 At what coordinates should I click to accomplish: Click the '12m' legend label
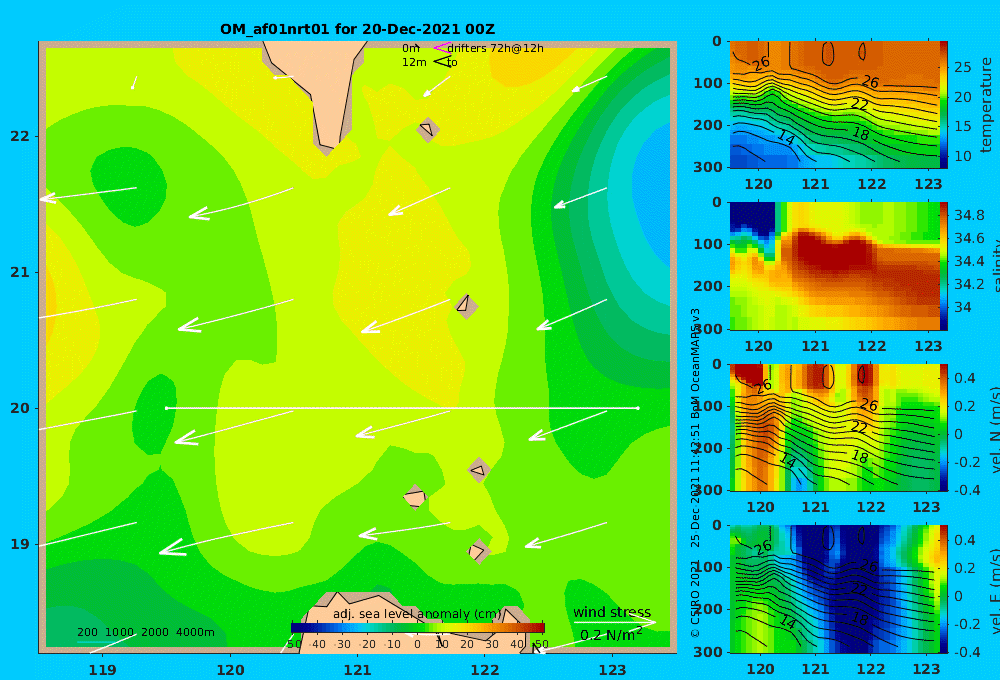414,62
